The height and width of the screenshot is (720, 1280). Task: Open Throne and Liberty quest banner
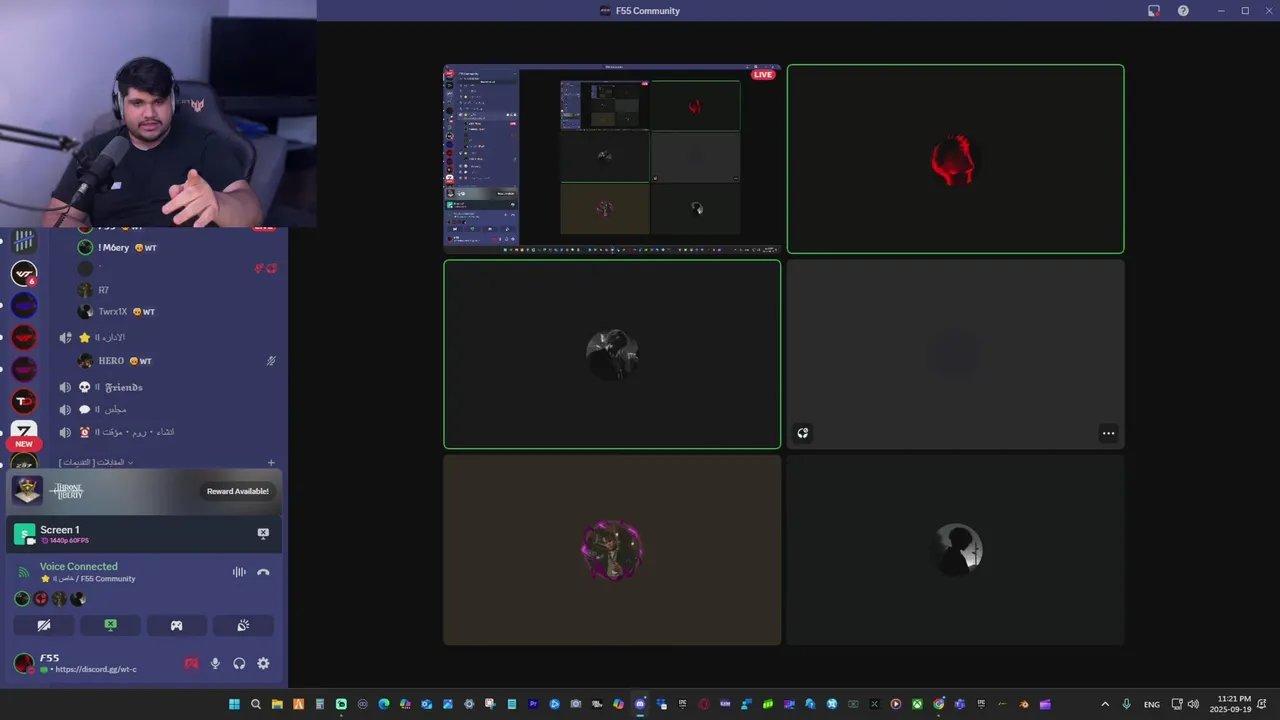point(145,491)
